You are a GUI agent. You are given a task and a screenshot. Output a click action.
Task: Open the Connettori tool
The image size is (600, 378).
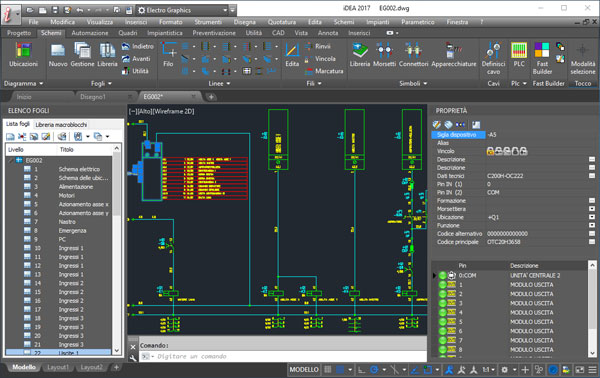pos(413,55)
